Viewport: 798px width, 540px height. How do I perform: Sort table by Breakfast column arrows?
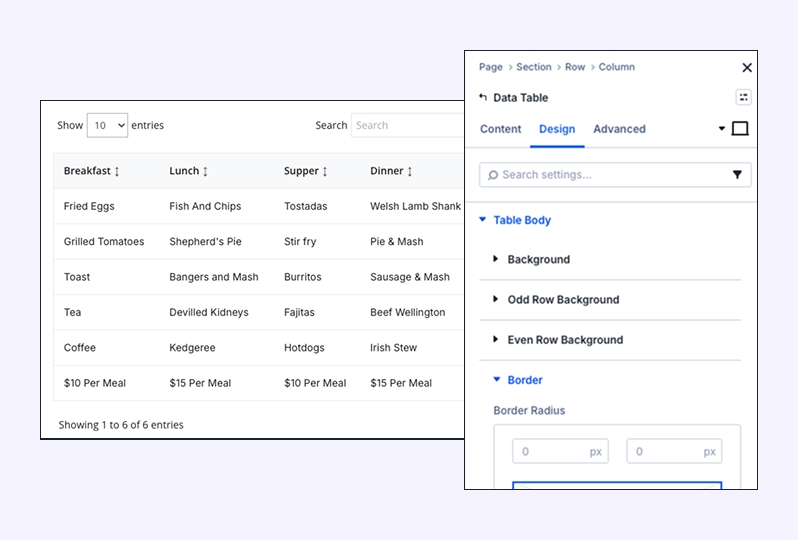click(x=117, y=172)
